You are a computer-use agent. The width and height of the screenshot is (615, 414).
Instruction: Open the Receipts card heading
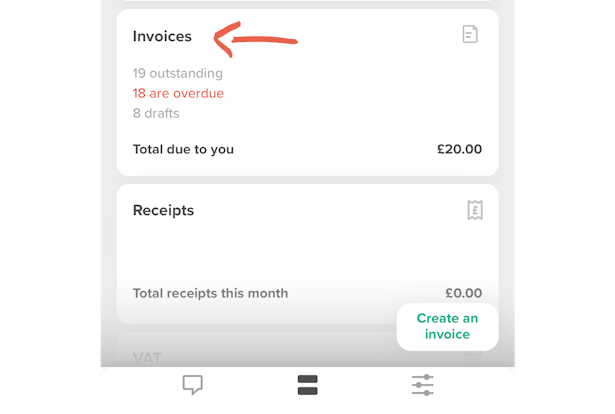(x=163, y=211)
